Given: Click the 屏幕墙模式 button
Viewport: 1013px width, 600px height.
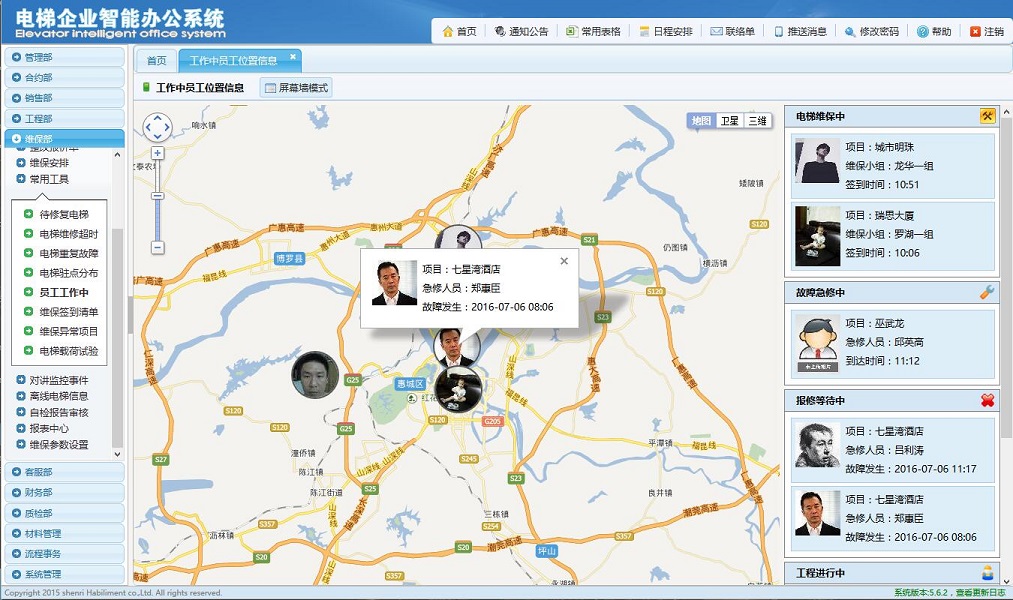Looking at the screenshot, I should 295,88.
